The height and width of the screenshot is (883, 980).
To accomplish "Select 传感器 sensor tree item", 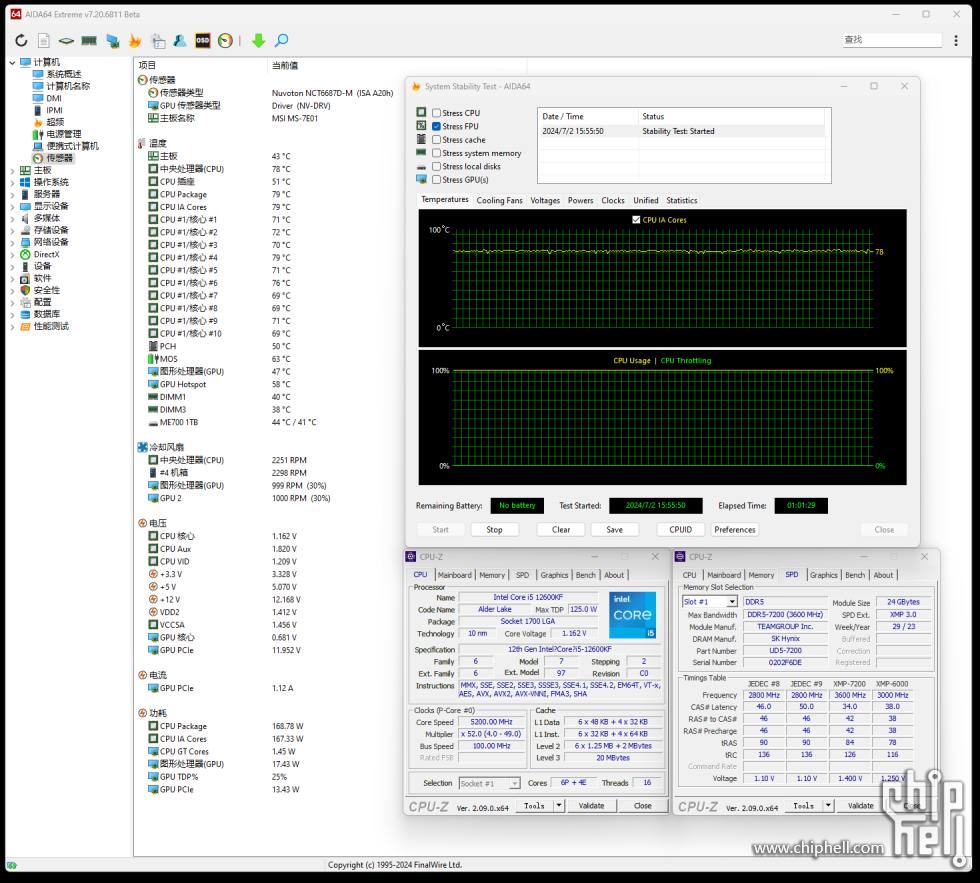I will click(59, 158).
